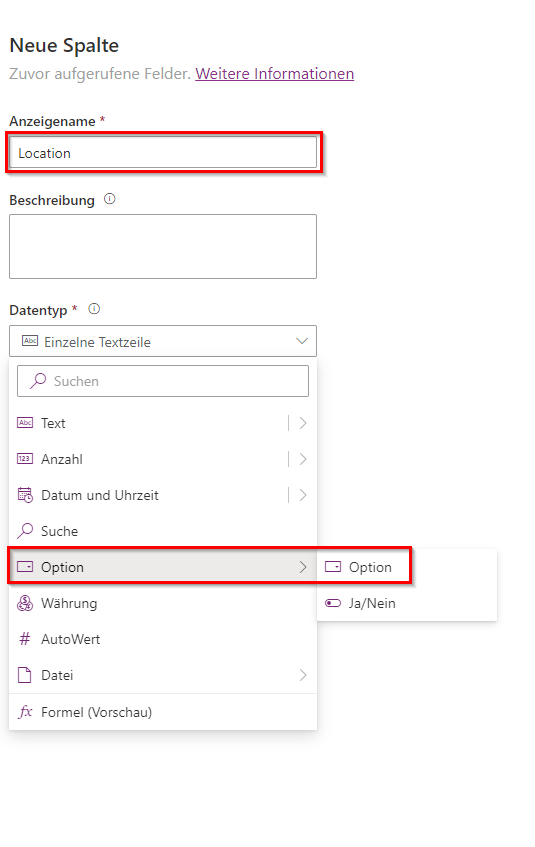Screen dimensions: 535x847
Task: Click the Datentyp info icon
Action: click(x=94, y=309)
